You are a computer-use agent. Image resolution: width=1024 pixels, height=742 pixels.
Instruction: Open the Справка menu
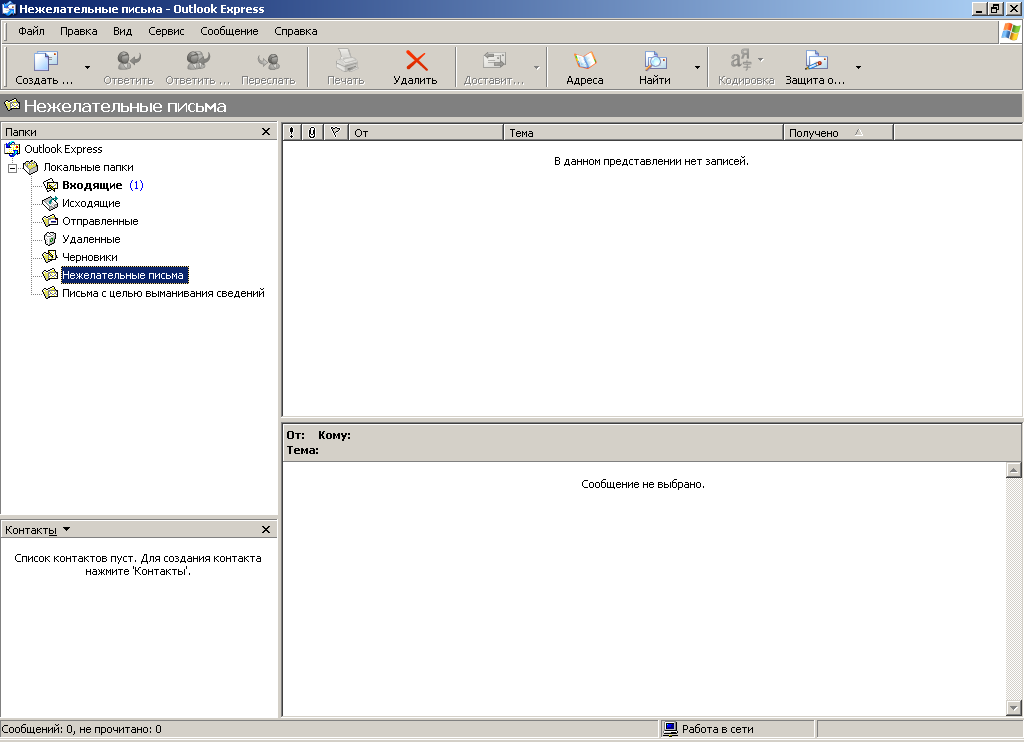[296, 31]
